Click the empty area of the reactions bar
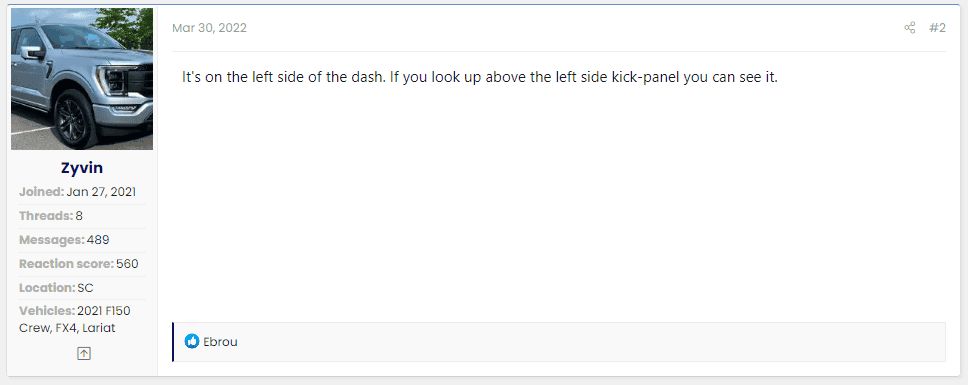 [586, 342]
